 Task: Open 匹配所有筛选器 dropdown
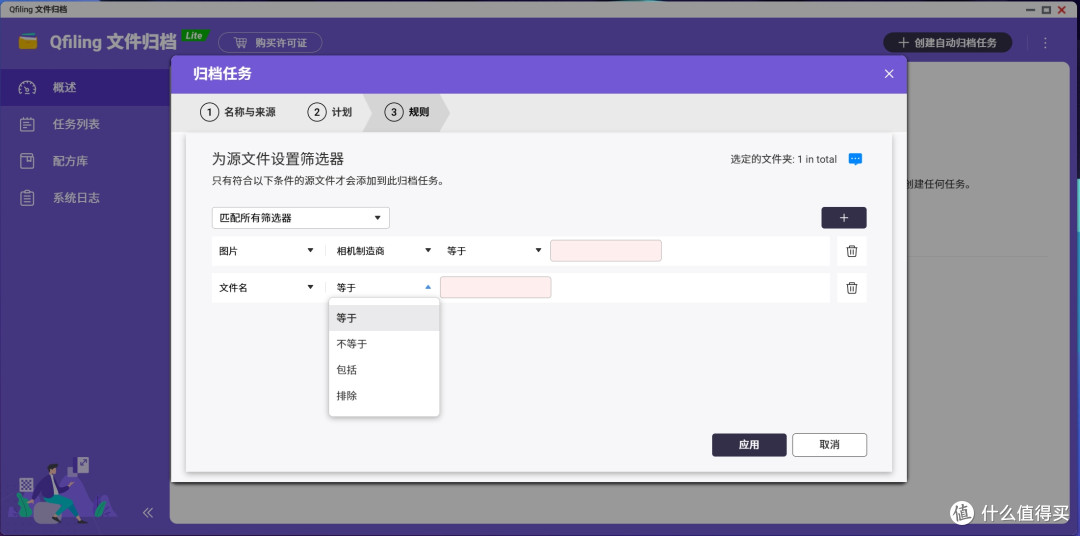point(300,218)
